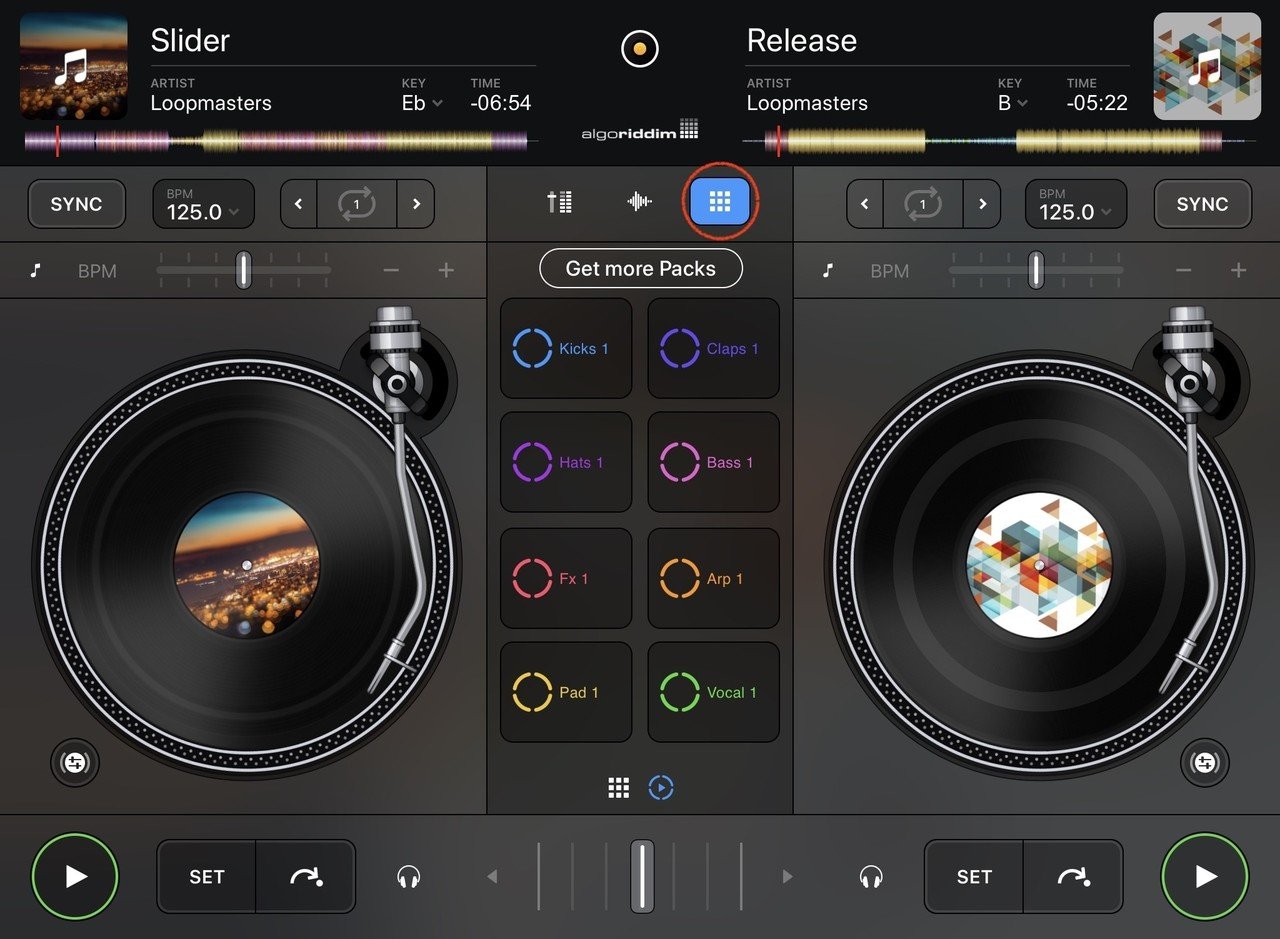Click the right deck music note icon
1280x939 pixels.
[x=828, y=270]
